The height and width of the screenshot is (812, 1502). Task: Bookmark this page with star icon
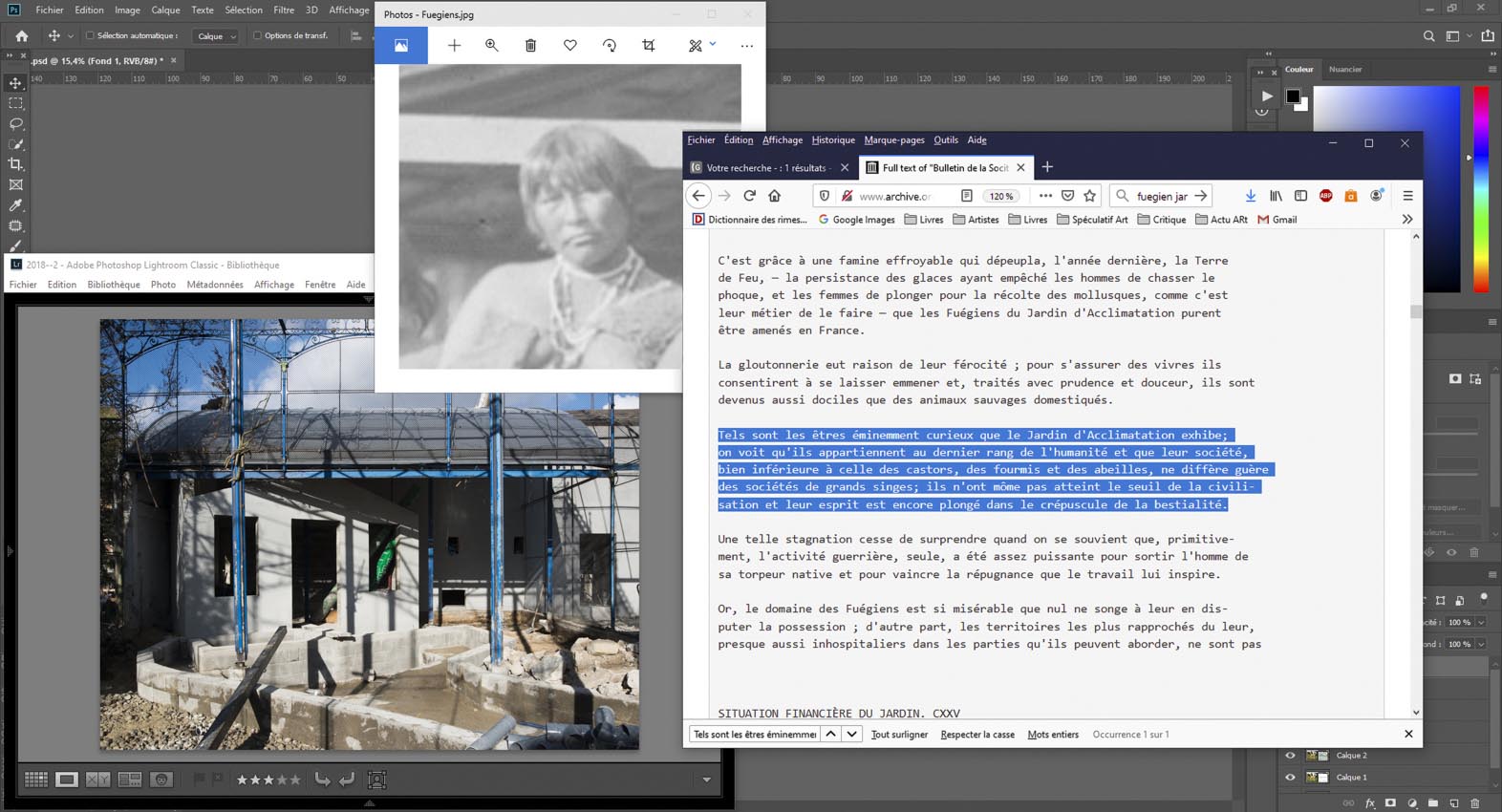pyautogui.click(x=1089, y=196)
